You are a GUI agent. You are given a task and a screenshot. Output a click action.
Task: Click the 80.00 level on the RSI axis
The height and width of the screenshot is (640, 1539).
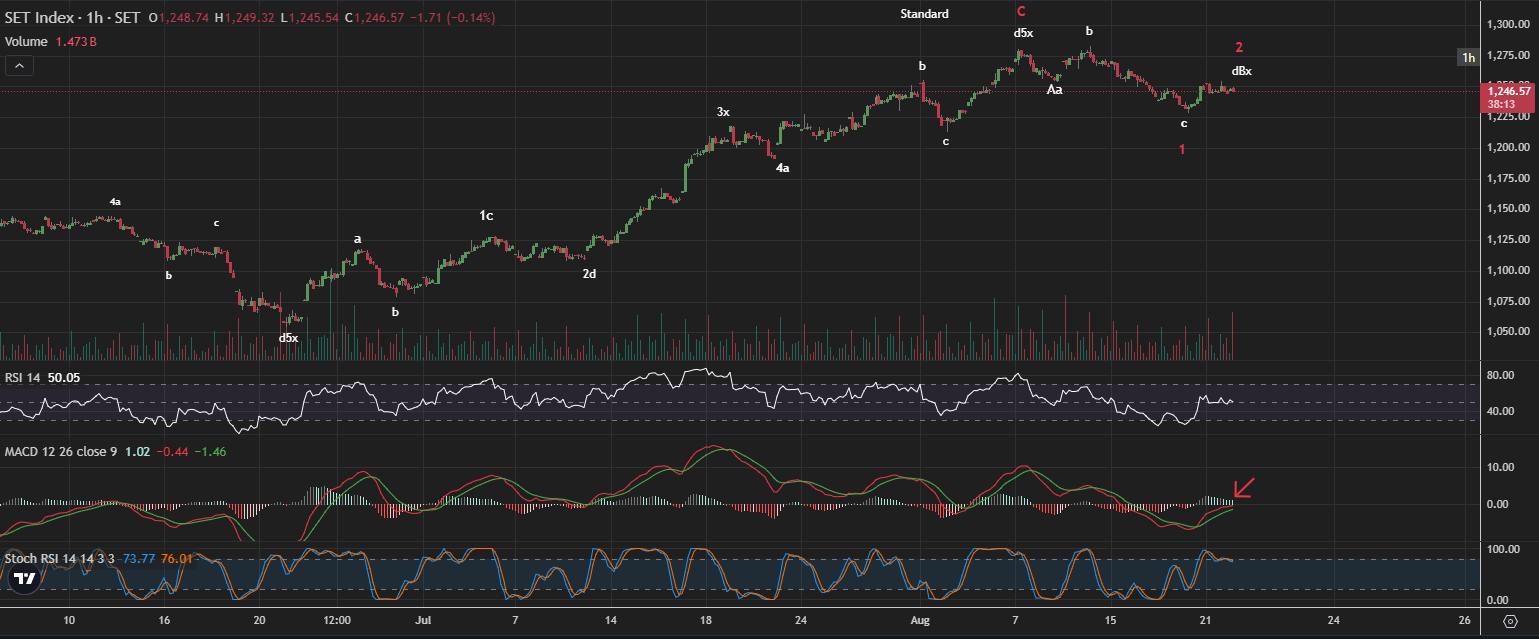(1501, 376)
